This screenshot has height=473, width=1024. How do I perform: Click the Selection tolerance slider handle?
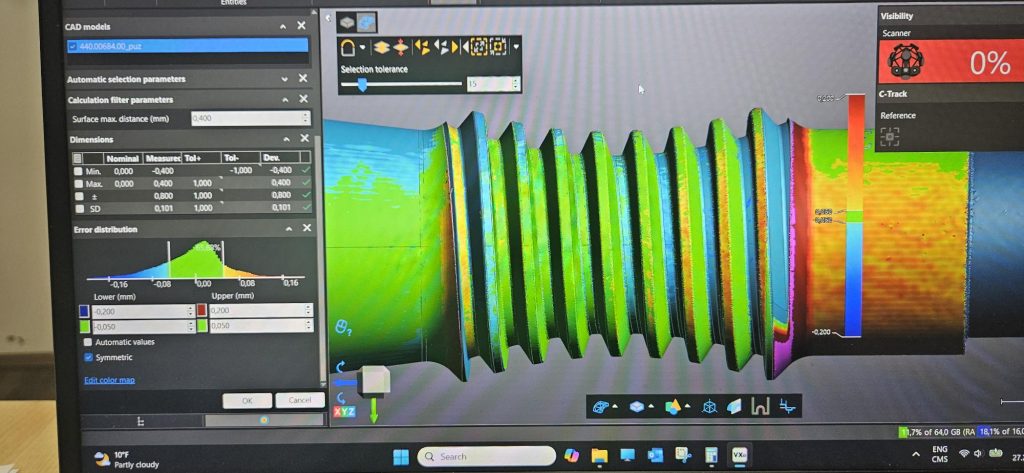(x=362, y=85)
